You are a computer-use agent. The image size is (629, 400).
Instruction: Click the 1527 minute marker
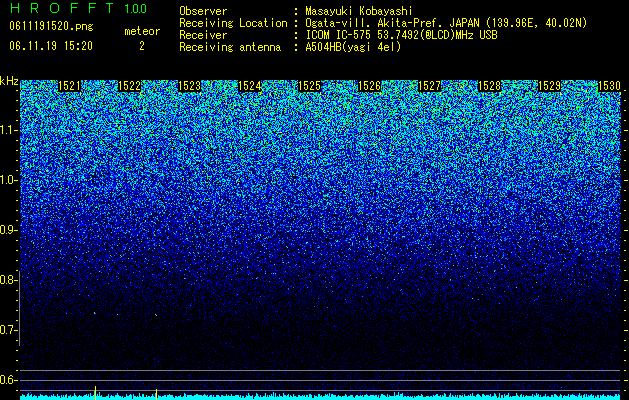point(429,86)
